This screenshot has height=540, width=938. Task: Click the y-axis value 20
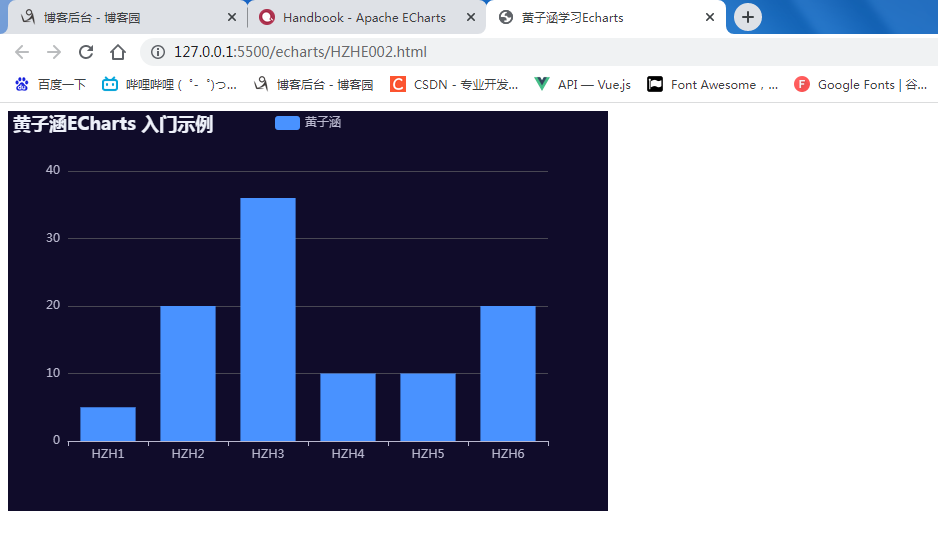tap(53, 305)
